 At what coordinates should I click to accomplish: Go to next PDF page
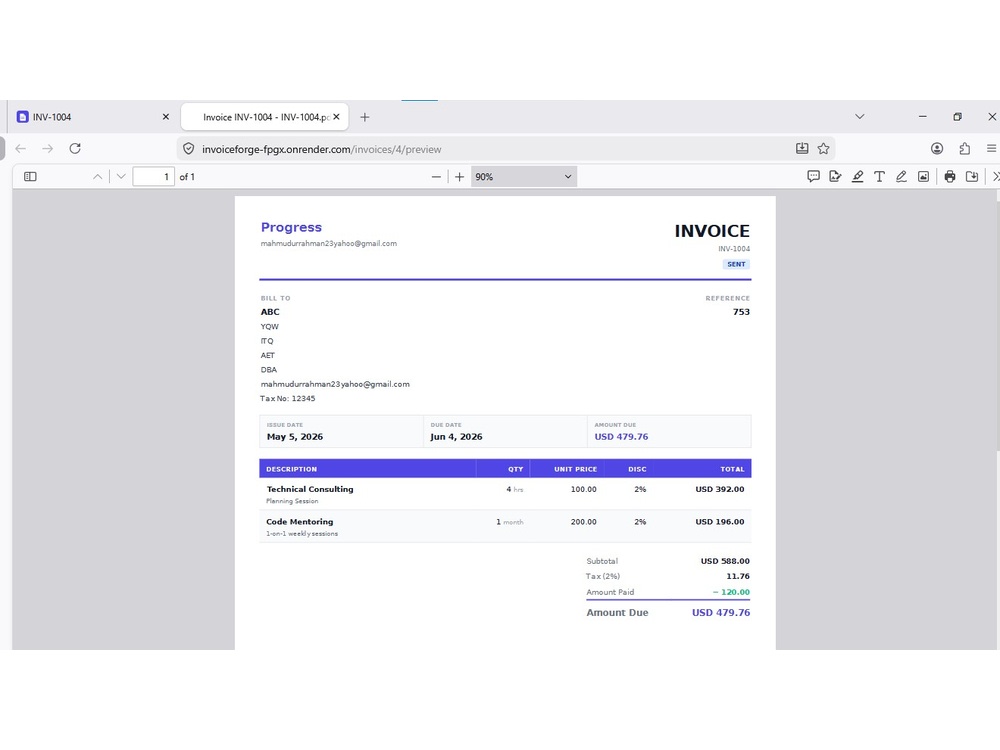tap(121, 177)
